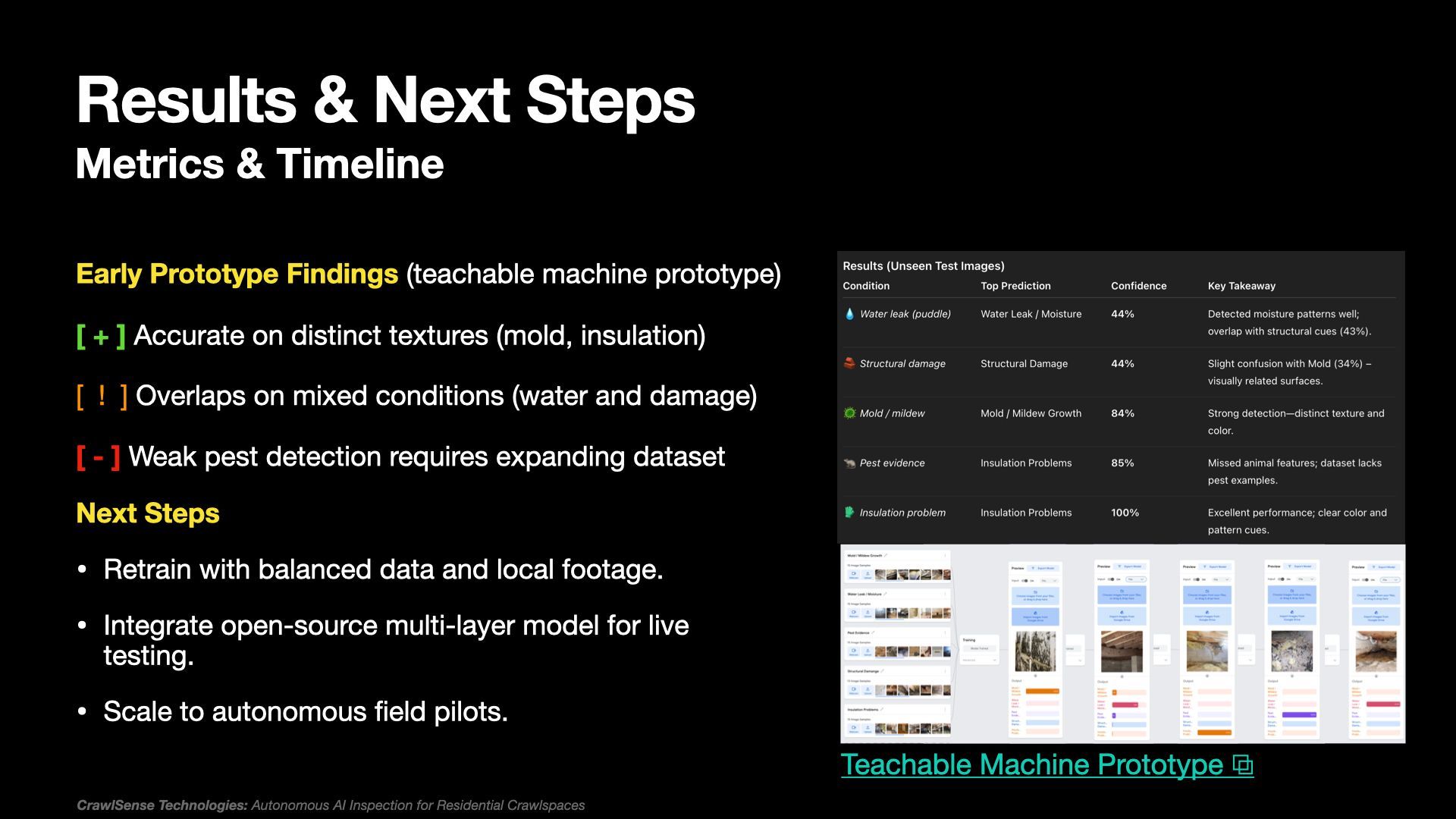Click the 100% confidence value
This screenshot has width=1456, height=819.
pos(1125,513)
